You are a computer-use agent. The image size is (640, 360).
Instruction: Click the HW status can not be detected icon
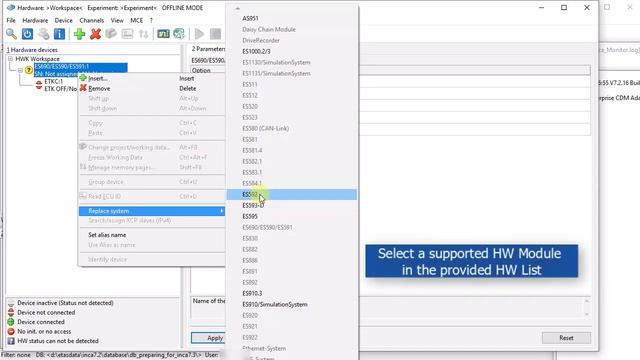(11, 341)
